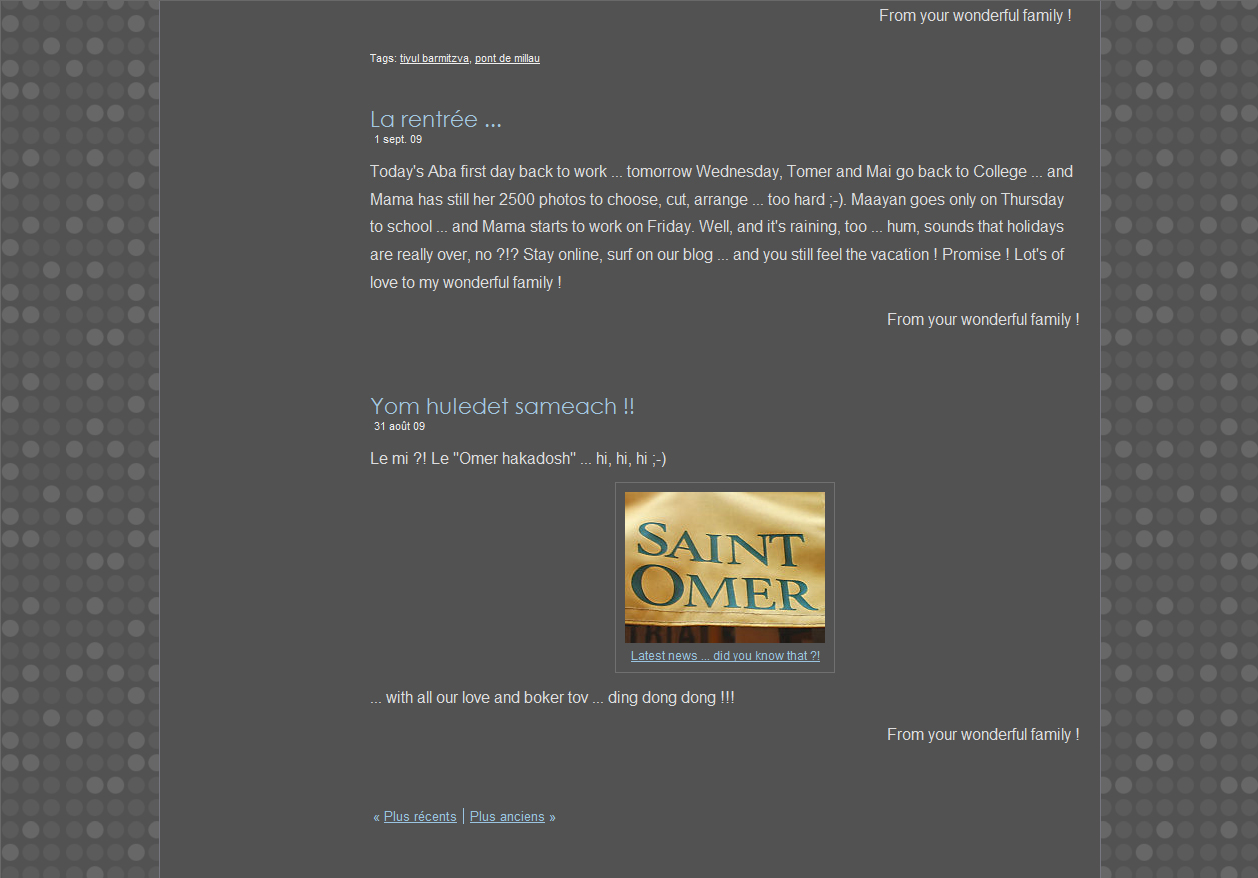Go to 'Plus anciens' posts
The height and width of the screenshot is (878, 1258).
click(507, 817)
